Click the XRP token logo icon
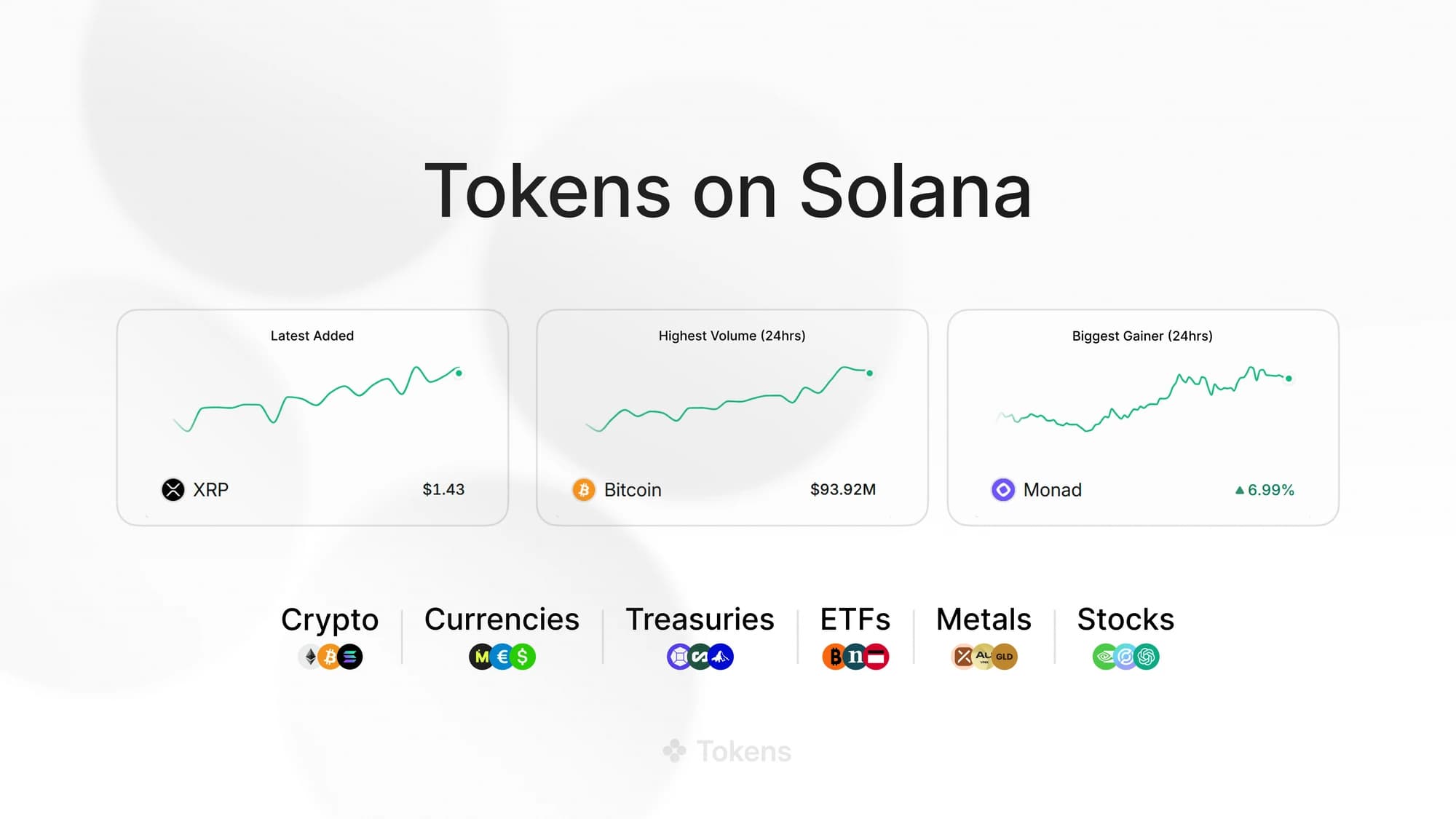 pyautogui.click(x=173, y=490)
